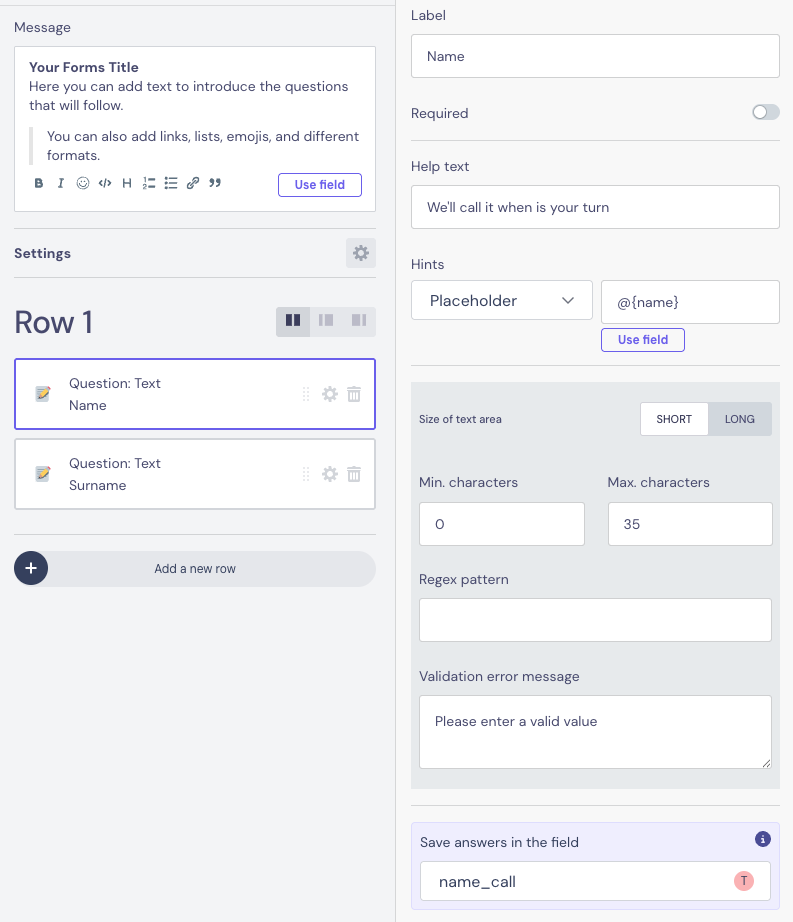Viewport: 793px width, 922px height.
Task: Set text area size to LONG
Action: click(740, 419)
